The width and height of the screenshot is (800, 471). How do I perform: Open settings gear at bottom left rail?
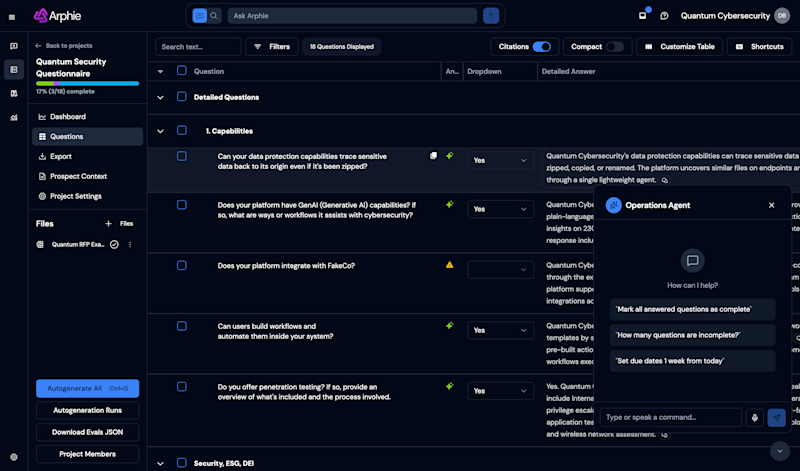[x=14, y=457]
